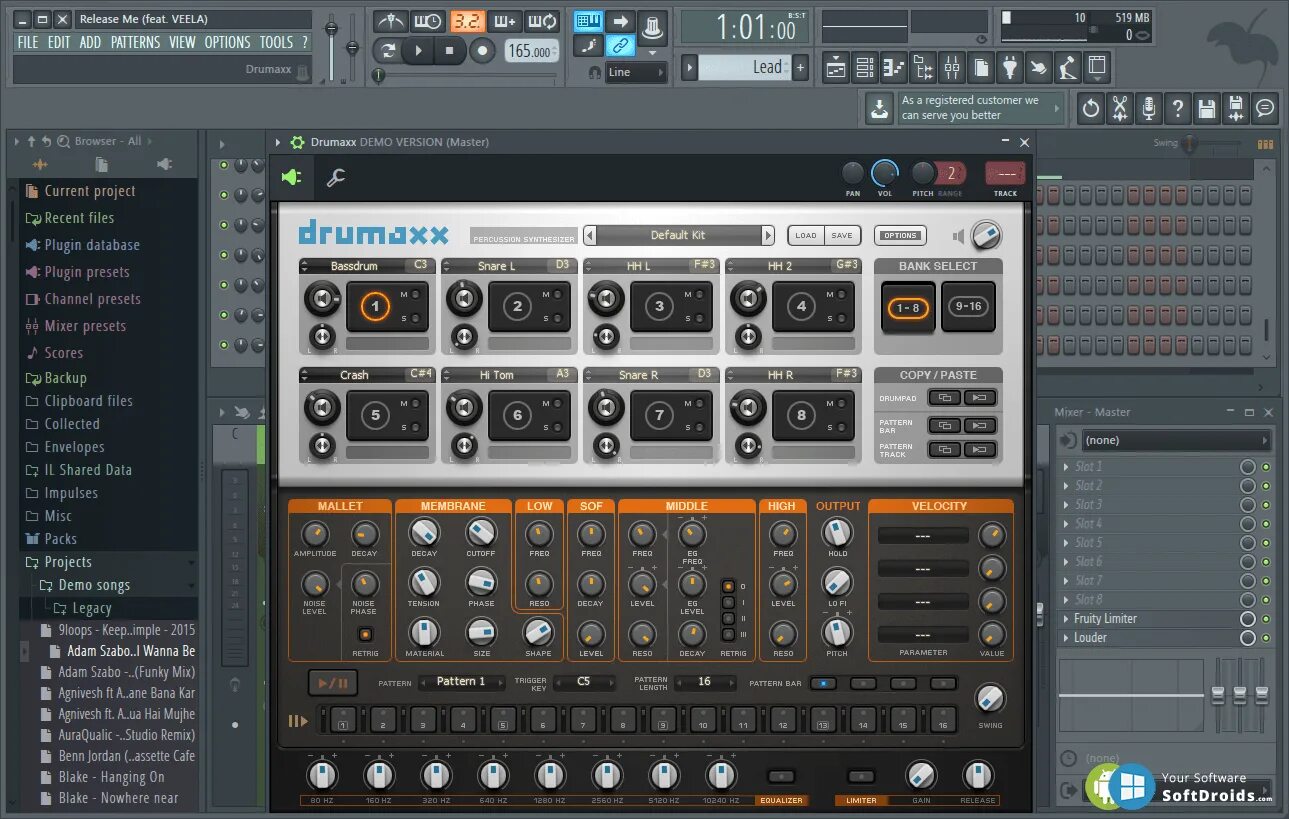Image resolution: width=1289 pixels, height=819 pixels.
Task: Click the typing keyboard to piano icon
Action: 588,21
